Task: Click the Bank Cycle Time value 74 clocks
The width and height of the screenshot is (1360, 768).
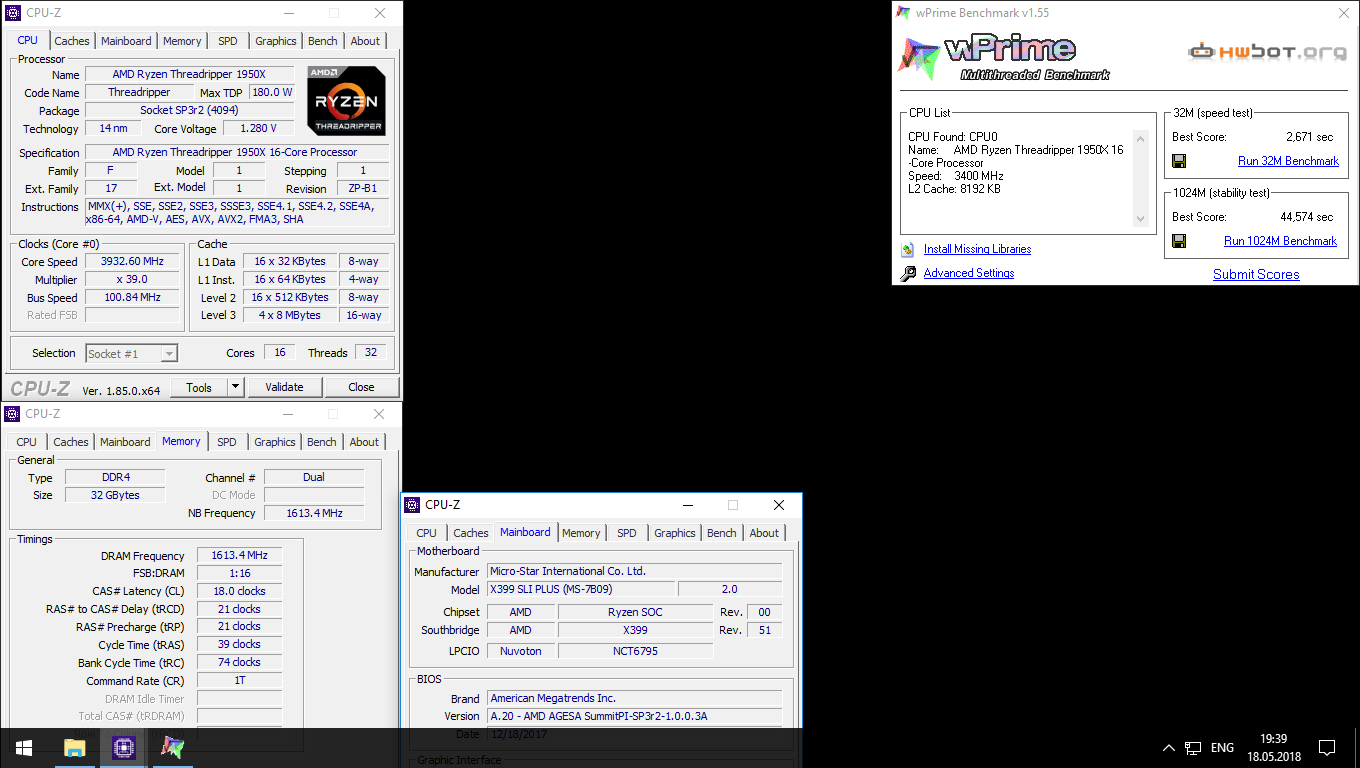Action: click(x=239, y=662)
